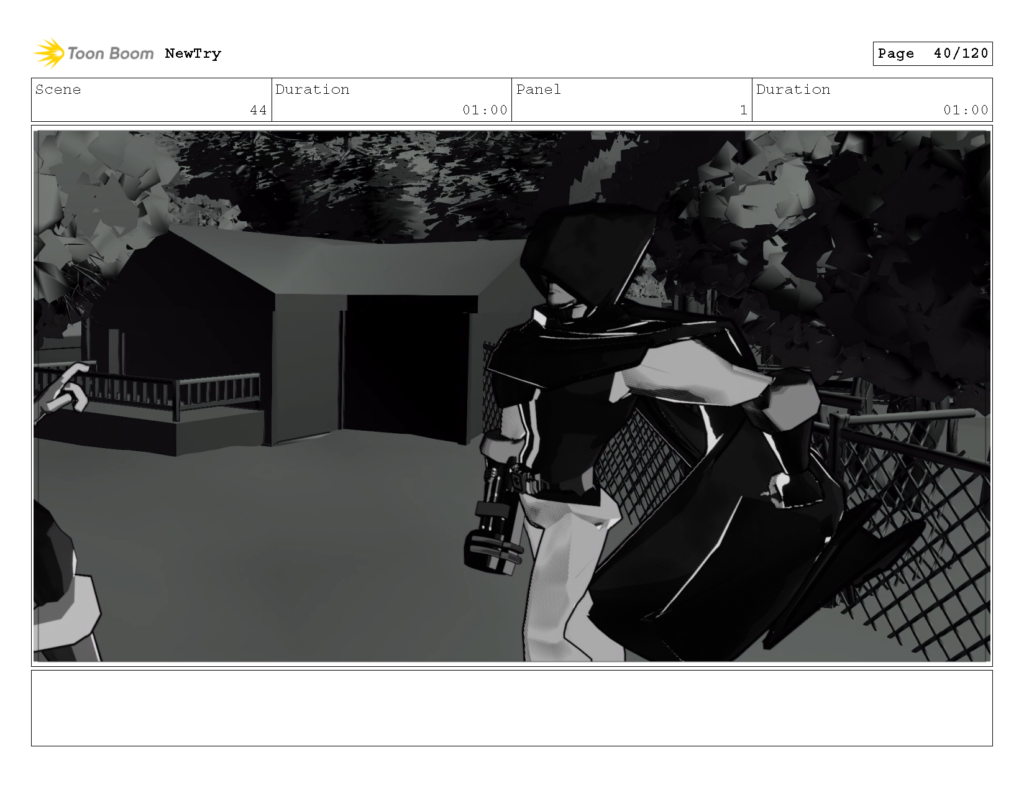Select the second Duration header cell
This screenshot has height=793, width=1024.
pyautogui.click(x=793, y=89)
